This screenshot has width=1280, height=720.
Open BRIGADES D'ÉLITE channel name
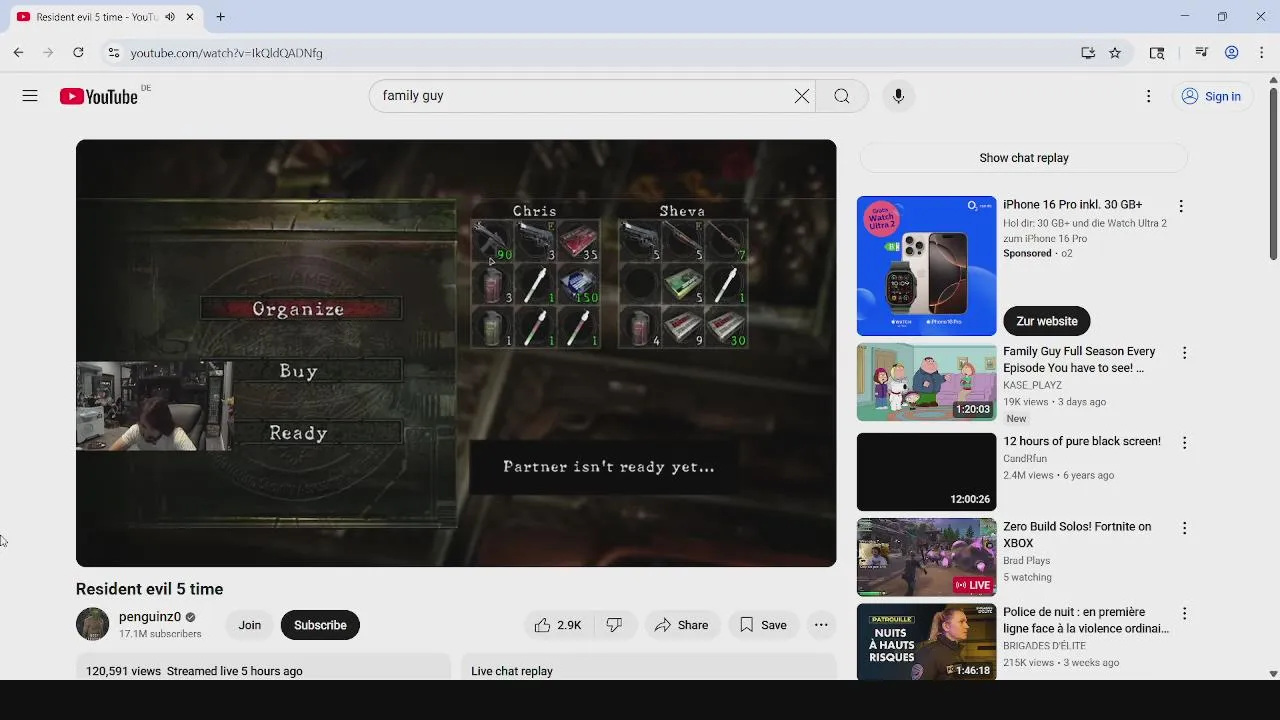pos(1044,646)
